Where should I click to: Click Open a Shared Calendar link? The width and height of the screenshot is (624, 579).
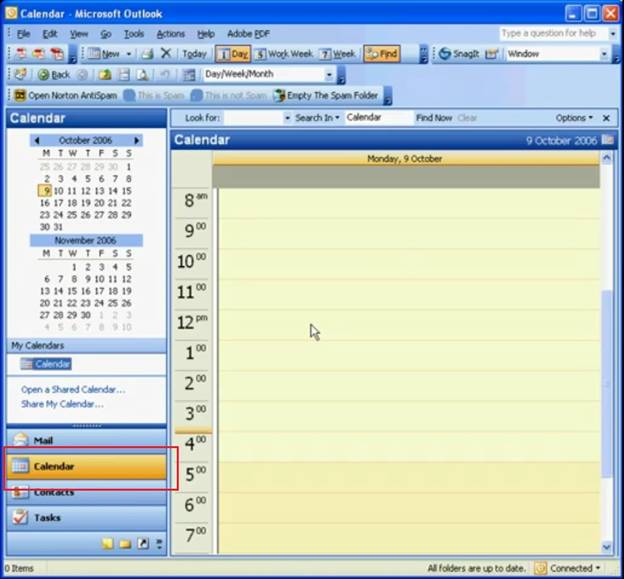click(73, 389)
